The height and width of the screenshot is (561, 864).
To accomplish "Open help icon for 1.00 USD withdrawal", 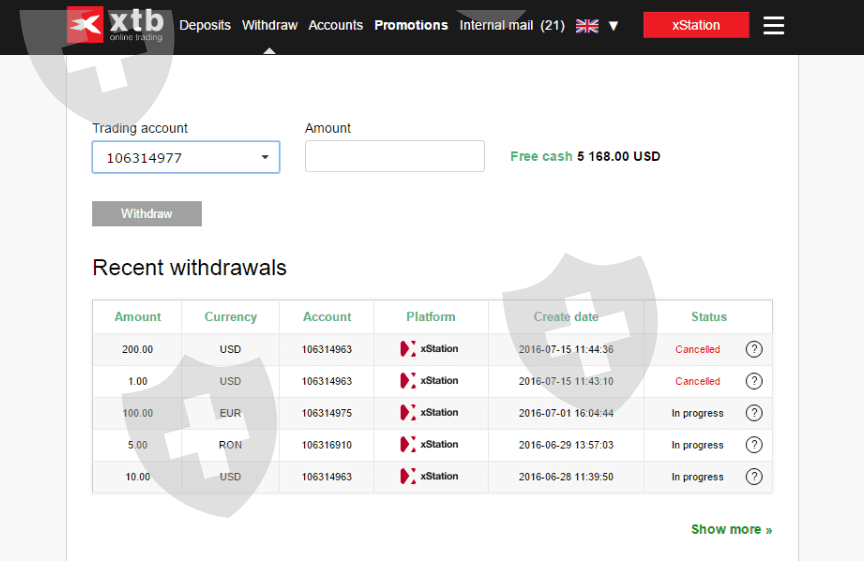I will point(754,381).
